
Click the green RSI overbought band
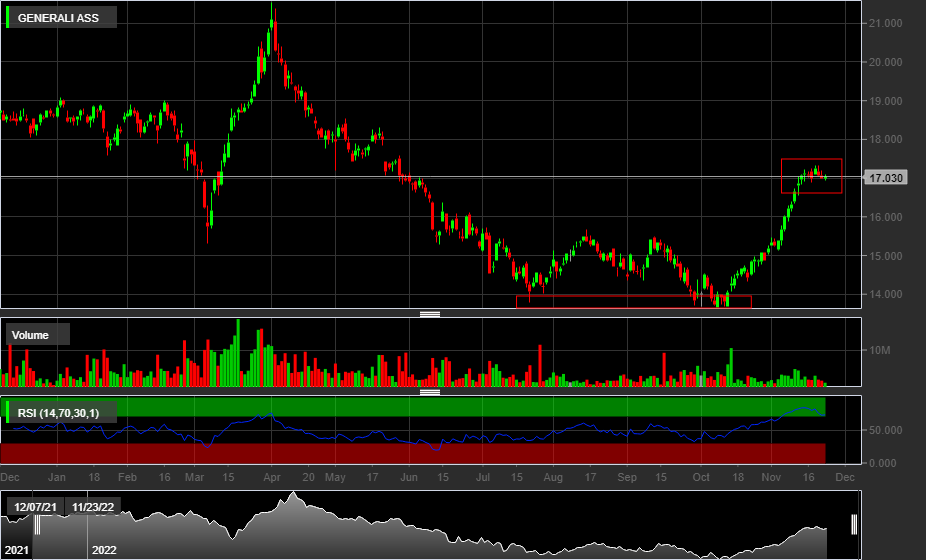pos(413,406)
